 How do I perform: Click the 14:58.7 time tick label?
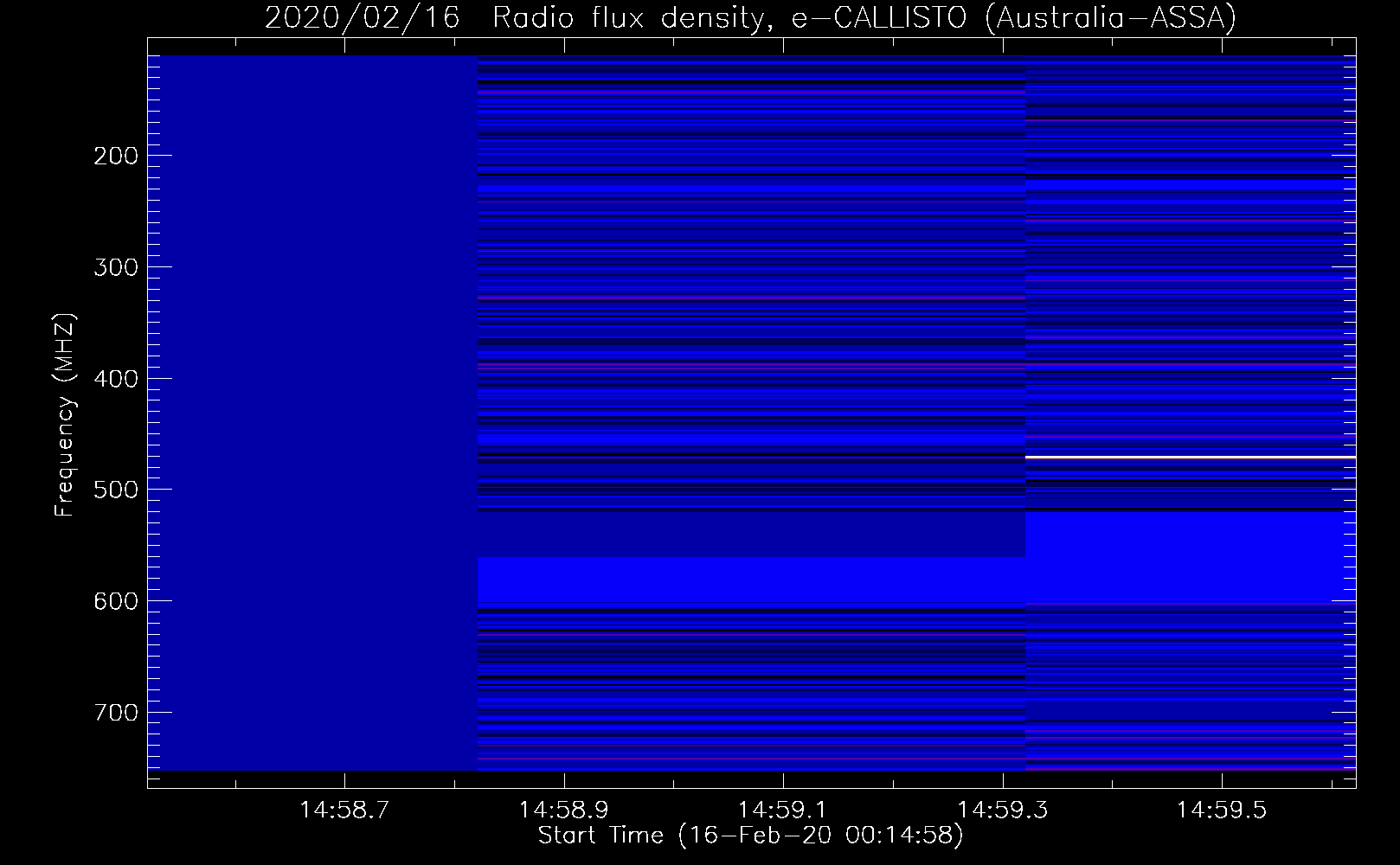[344, 810]
